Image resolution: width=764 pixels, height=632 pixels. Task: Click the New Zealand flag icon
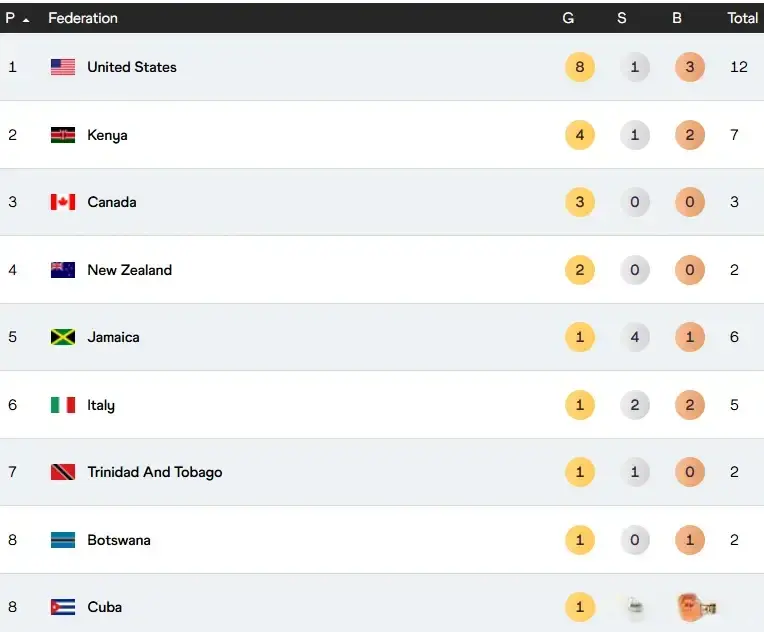pyautogui.click(x=63, y=270)
